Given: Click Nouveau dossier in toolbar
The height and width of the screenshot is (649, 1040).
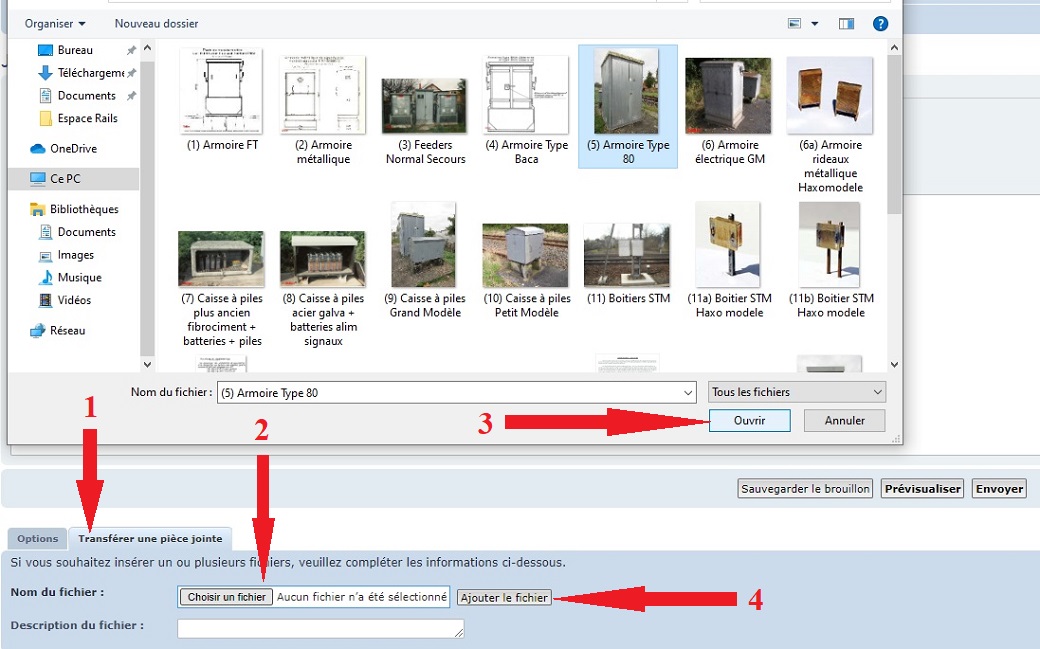Looking at the screenshot, I should tap(156, 23).
